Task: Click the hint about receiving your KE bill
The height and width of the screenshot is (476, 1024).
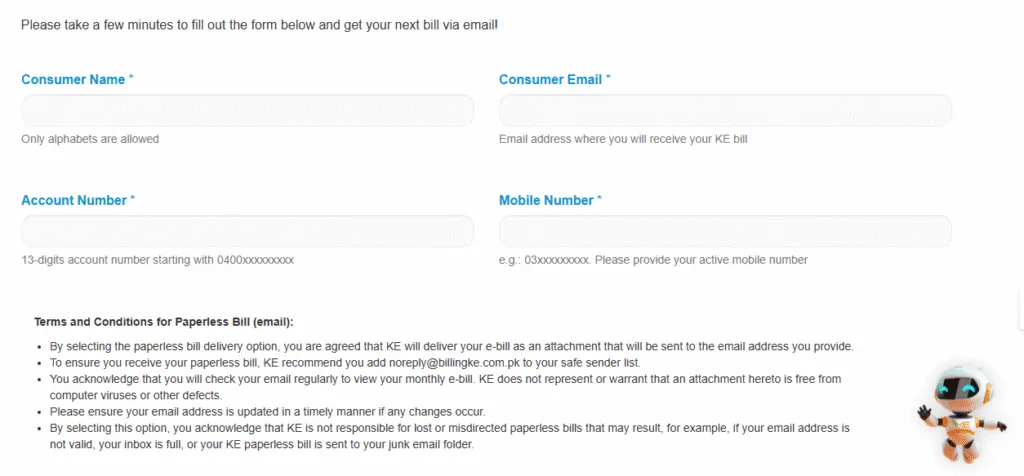Action: pyautogui.click(x=623, y=139)
